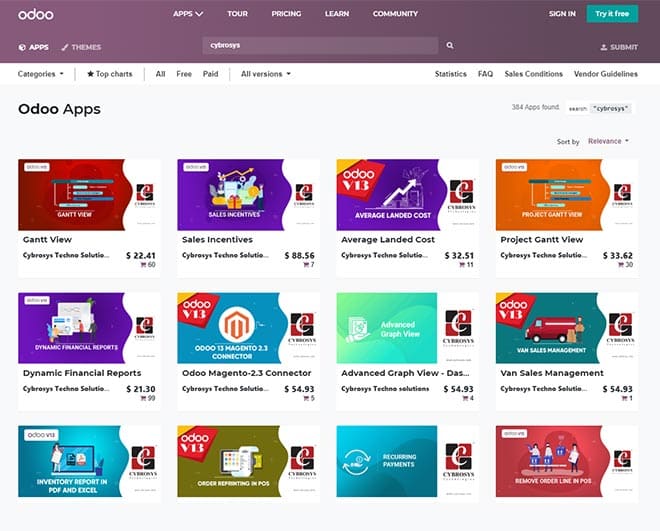This screenshot has height=531, width=660.
Task: Open the All versions dropdown
Action: 266,74
